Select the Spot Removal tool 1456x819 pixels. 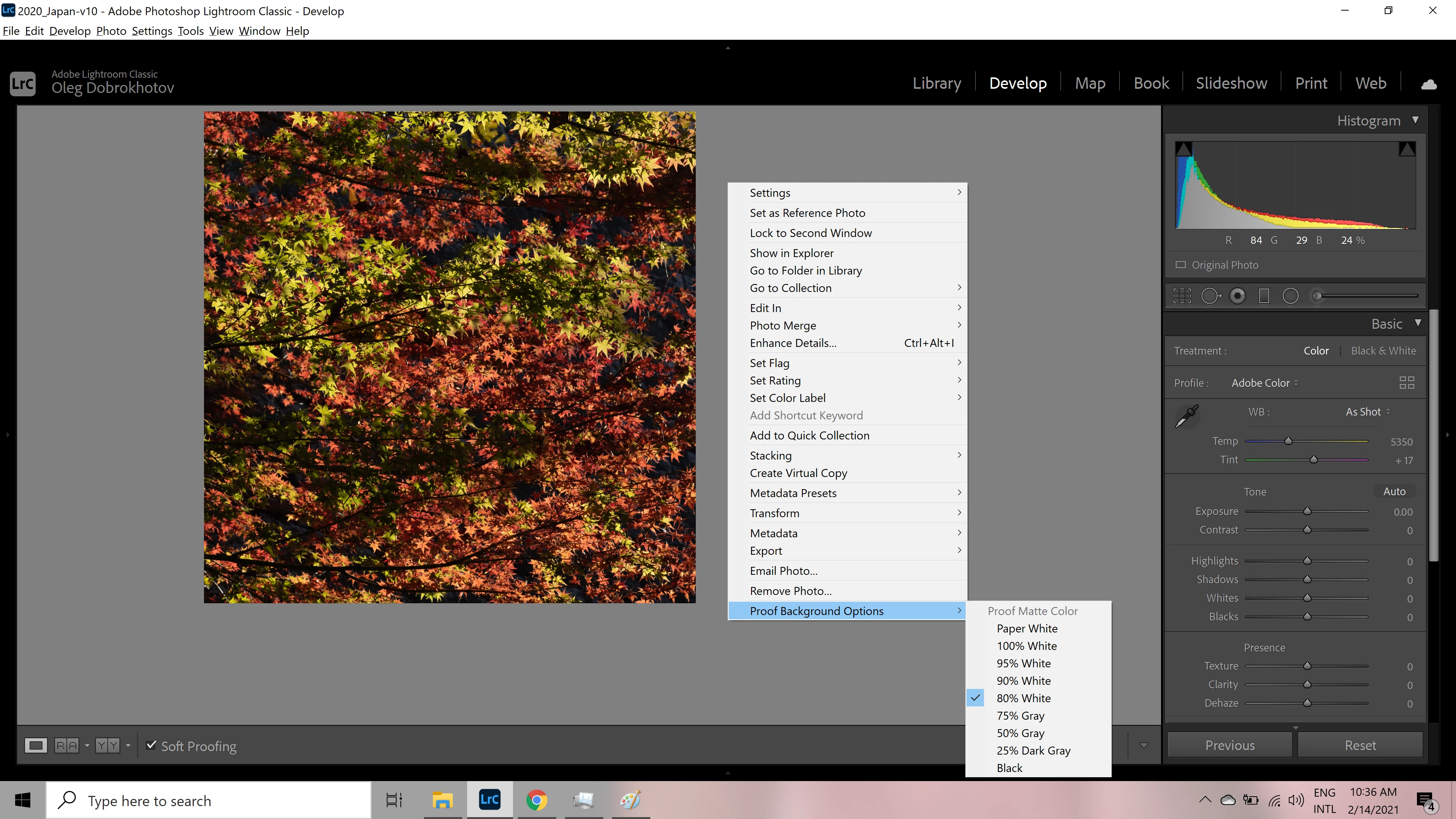1210,296
